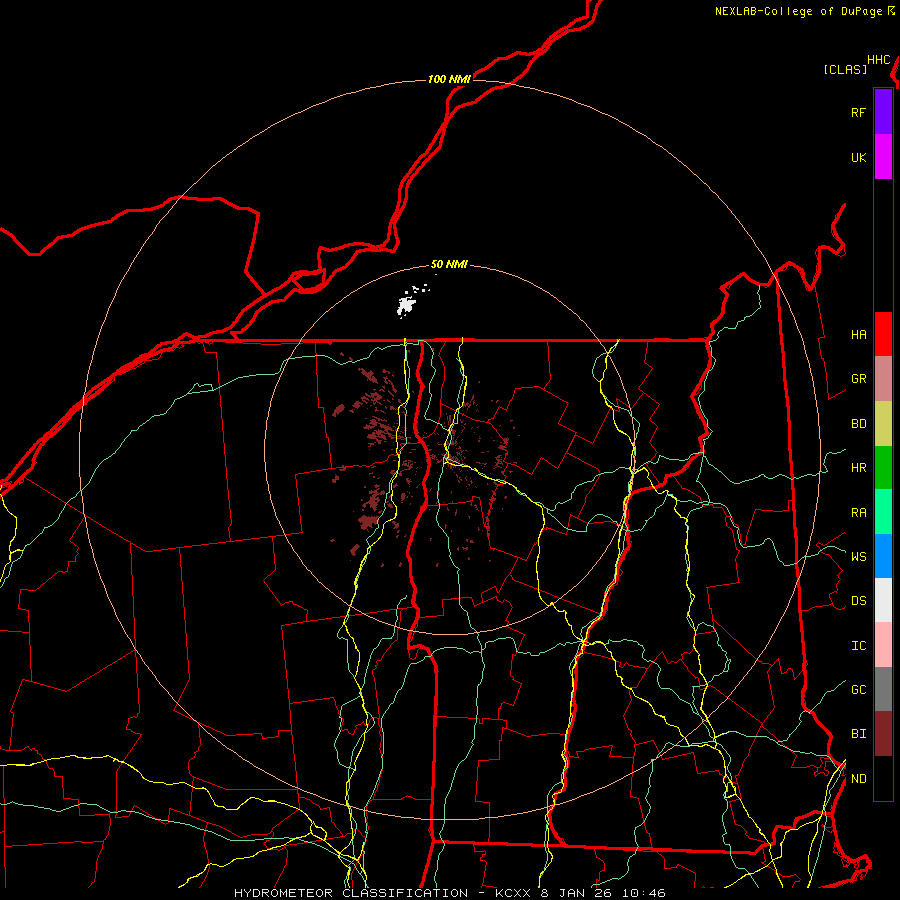Click the GR legend label
Screen dimensions: 900x900
[x=858, y=379]
